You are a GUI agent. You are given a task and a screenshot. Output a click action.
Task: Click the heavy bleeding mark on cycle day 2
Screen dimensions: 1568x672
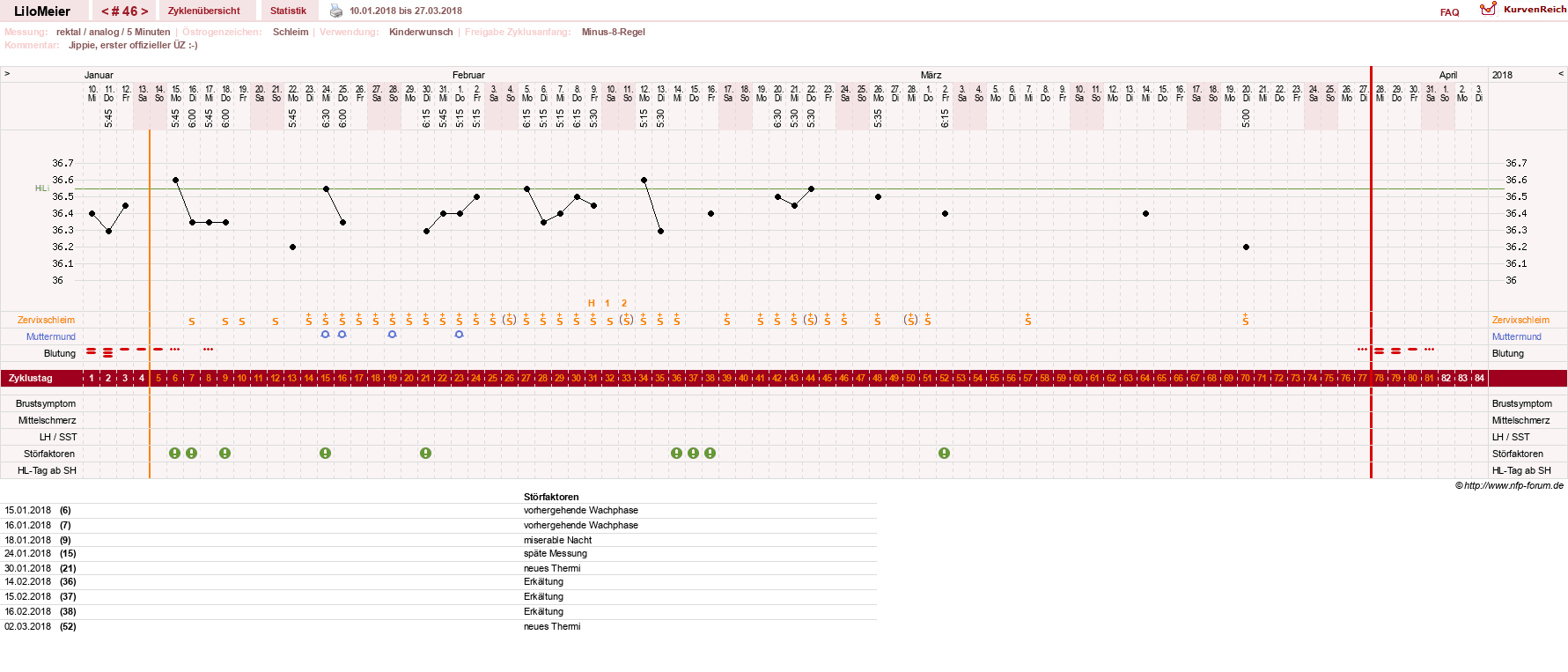pyautogui.click(x=108, y=352)
